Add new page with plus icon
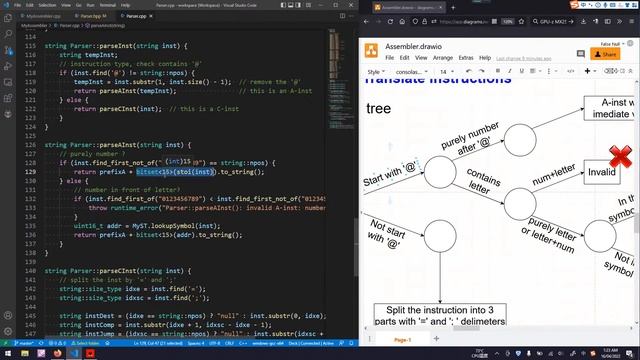 [436, 338]
